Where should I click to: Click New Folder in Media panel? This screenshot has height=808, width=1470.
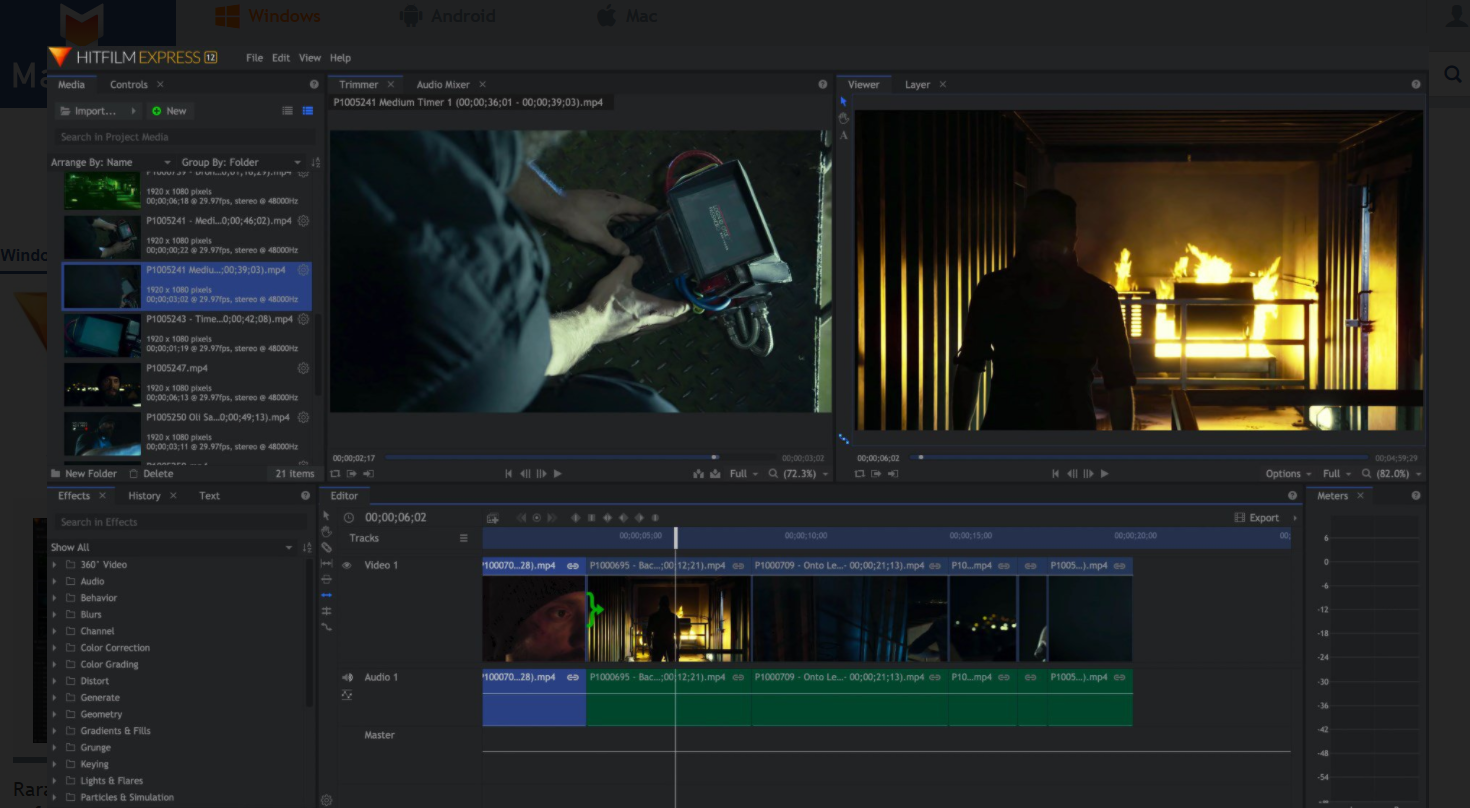[x=83, y=474]
